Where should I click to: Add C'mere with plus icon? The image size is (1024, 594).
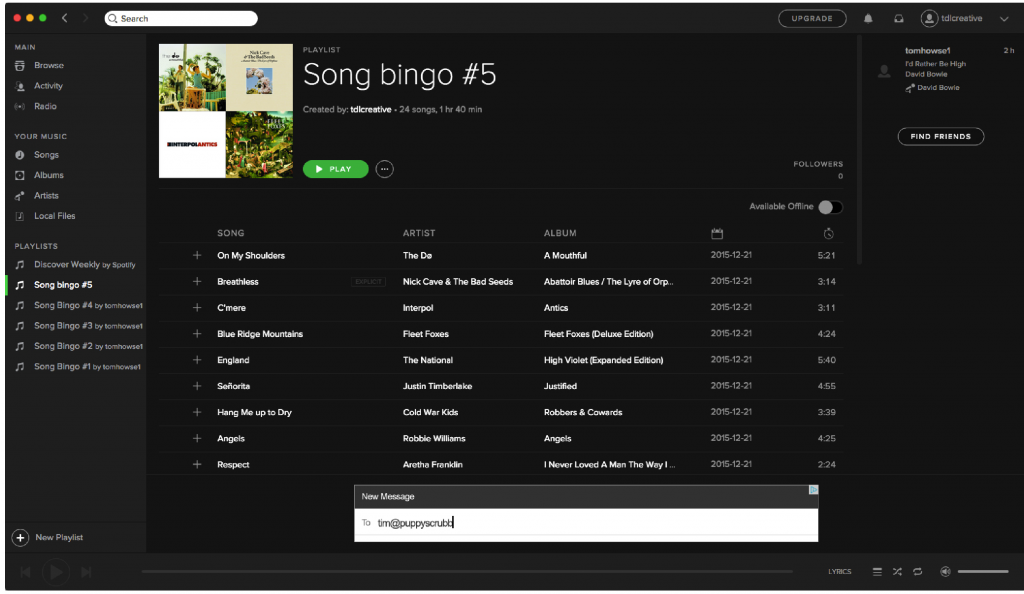(x=197, y=307)
